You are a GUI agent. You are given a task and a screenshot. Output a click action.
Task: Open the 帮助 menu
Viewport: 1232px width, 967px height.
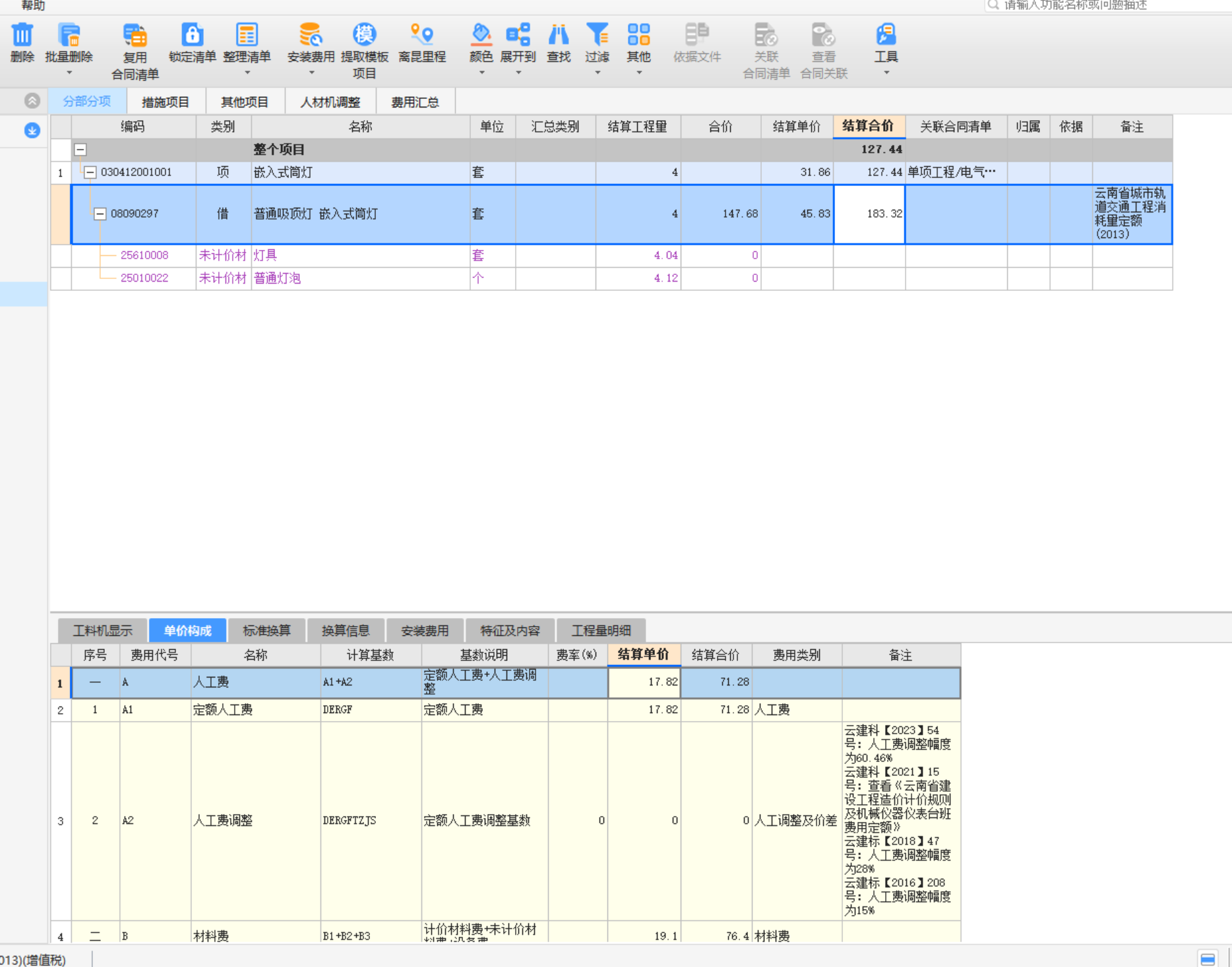click(x=33, y=5)
